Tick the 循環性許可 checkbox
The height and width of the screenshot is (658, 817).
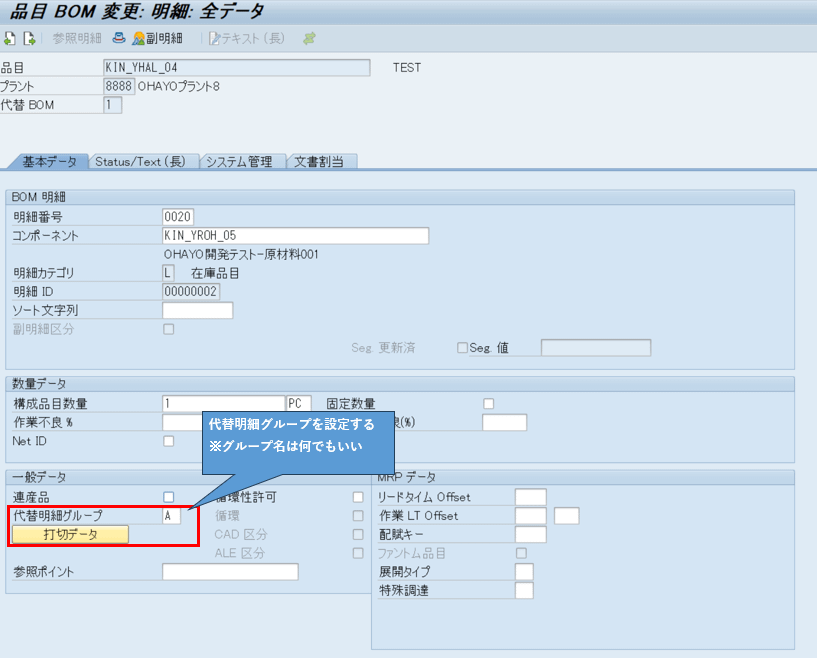pyautogui.click(x=358, y=497)
